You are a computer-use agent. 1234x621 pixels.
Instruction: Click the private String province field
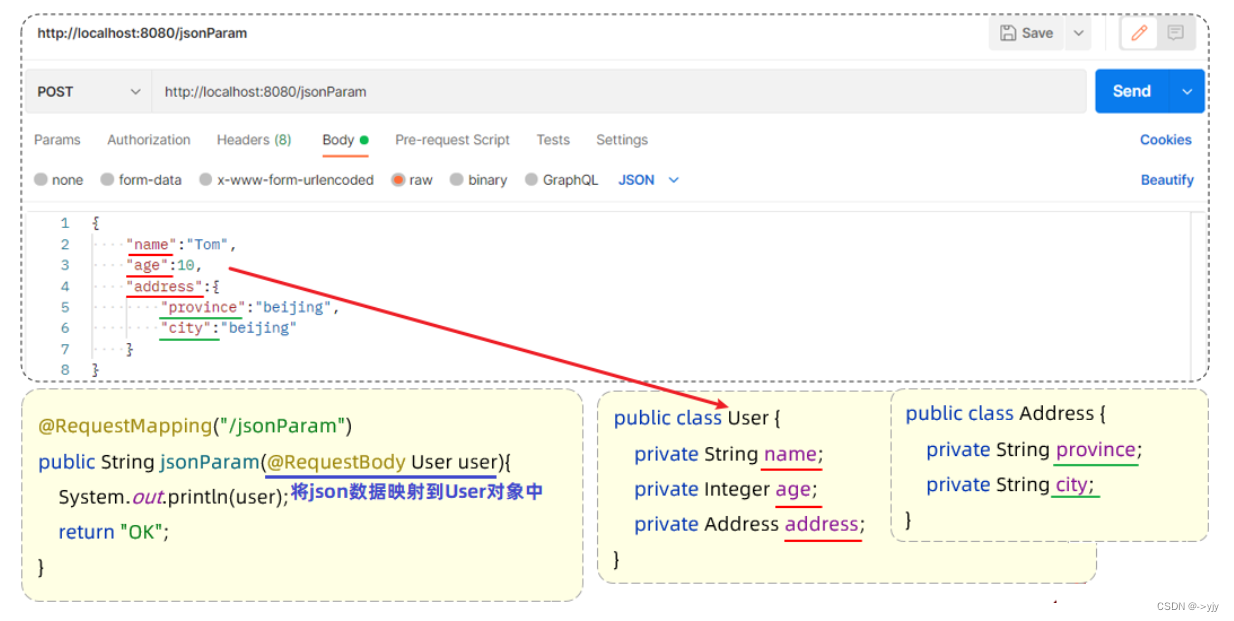point(1034,450)
